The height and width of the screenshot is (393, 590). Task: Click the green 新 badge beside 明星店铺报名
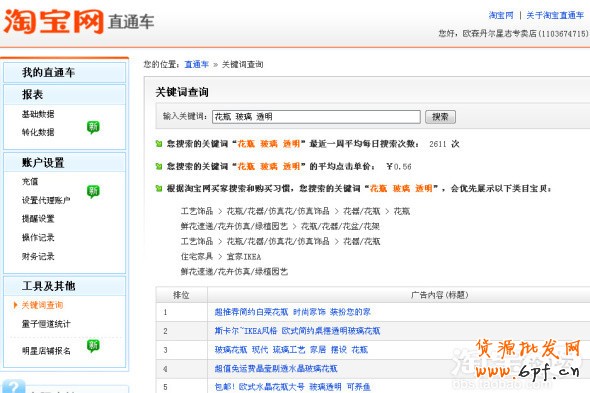point(93,346)
